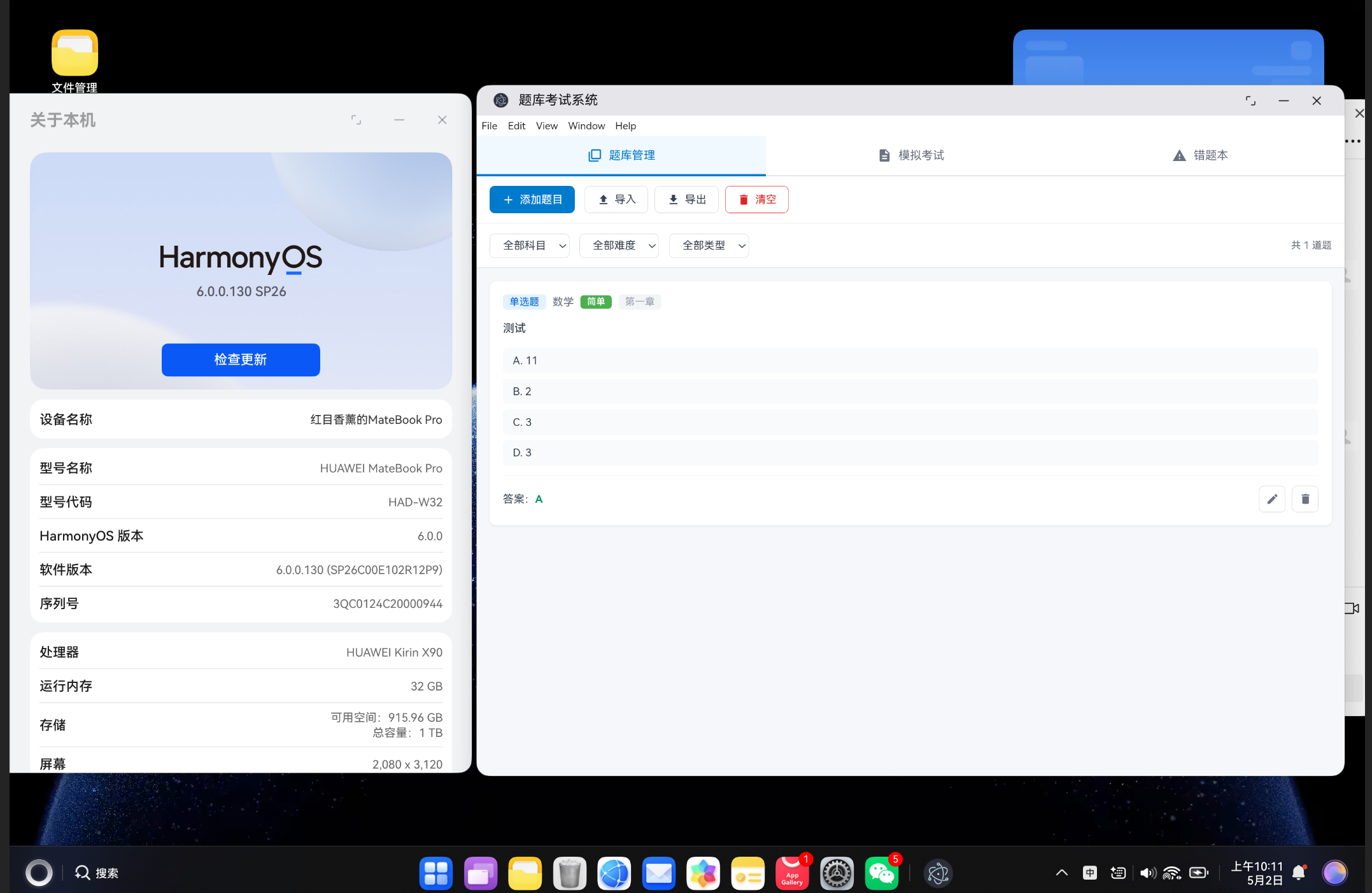Open the launcher grid icon in dock
1372x893 pixels.
(436, 873)
